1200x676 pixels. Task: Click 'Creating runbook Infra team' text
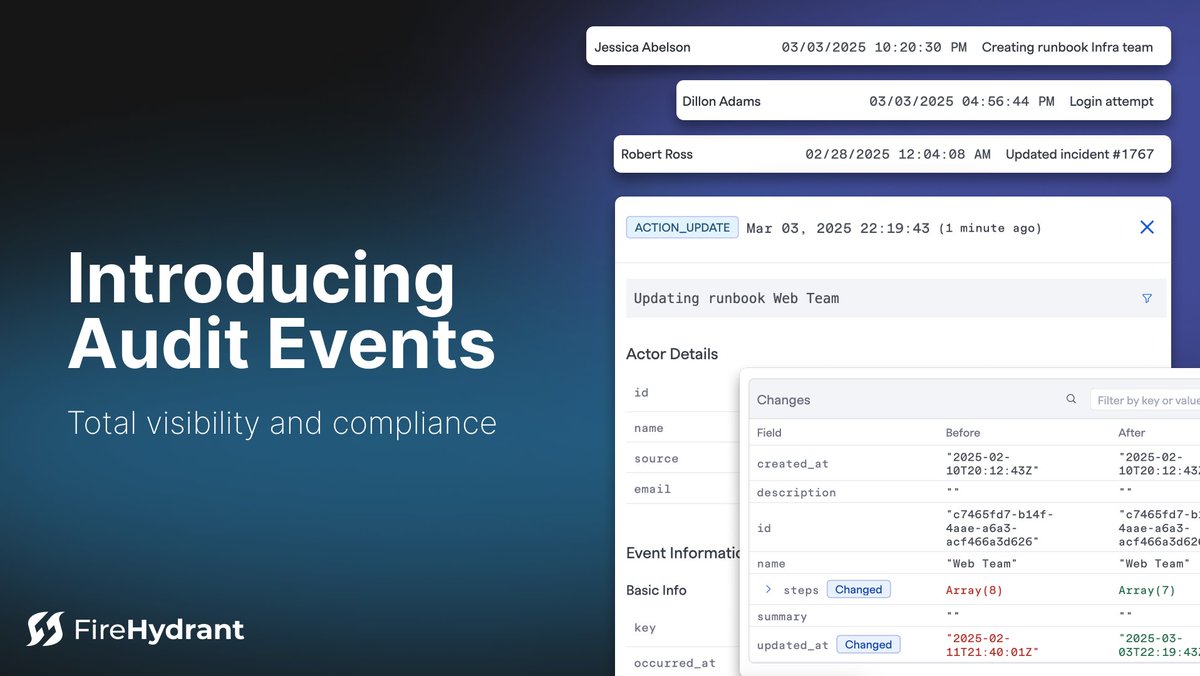point(1067,47)
